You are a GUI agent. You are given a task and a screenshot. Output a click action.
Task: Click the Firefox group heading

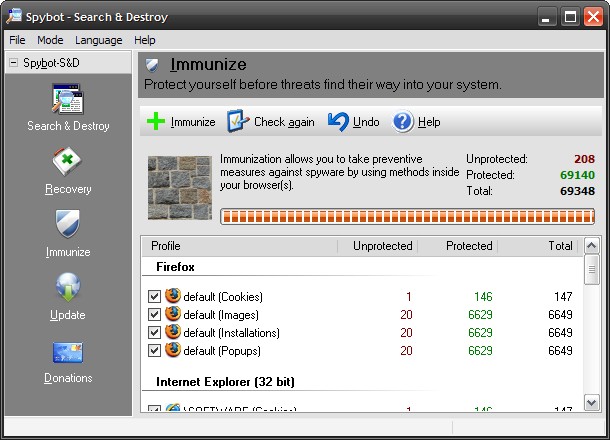(x=175, y=267)
